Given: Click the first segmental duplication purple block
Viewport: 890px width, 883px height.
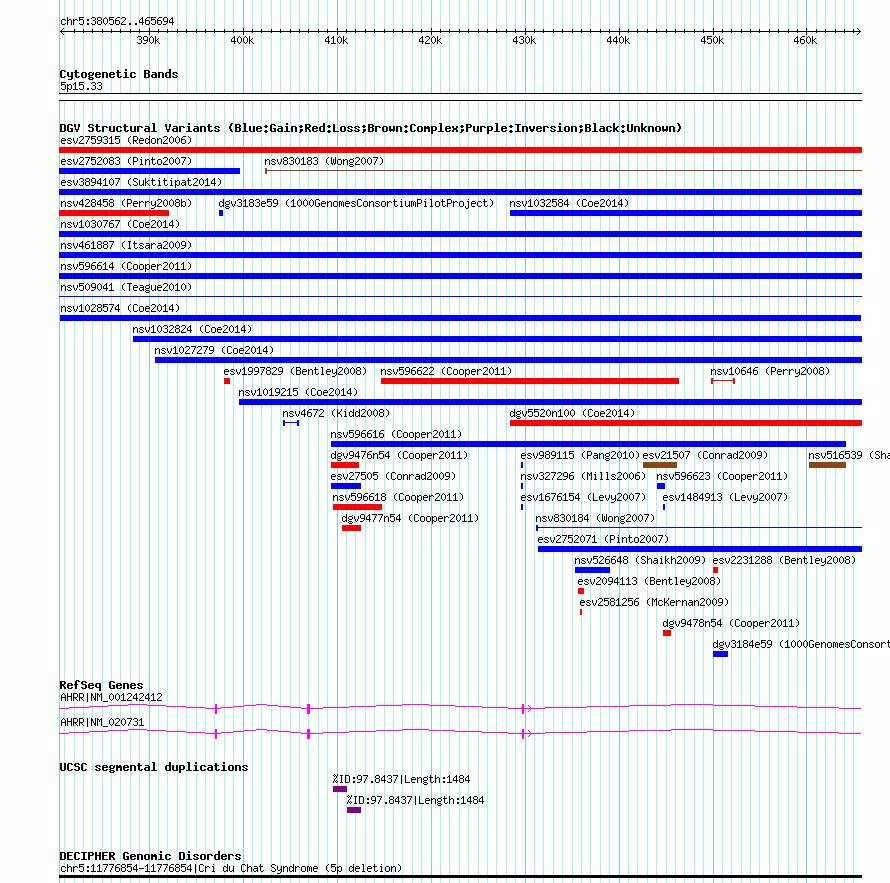Looking at the screenshot, I should click(339, 789).
